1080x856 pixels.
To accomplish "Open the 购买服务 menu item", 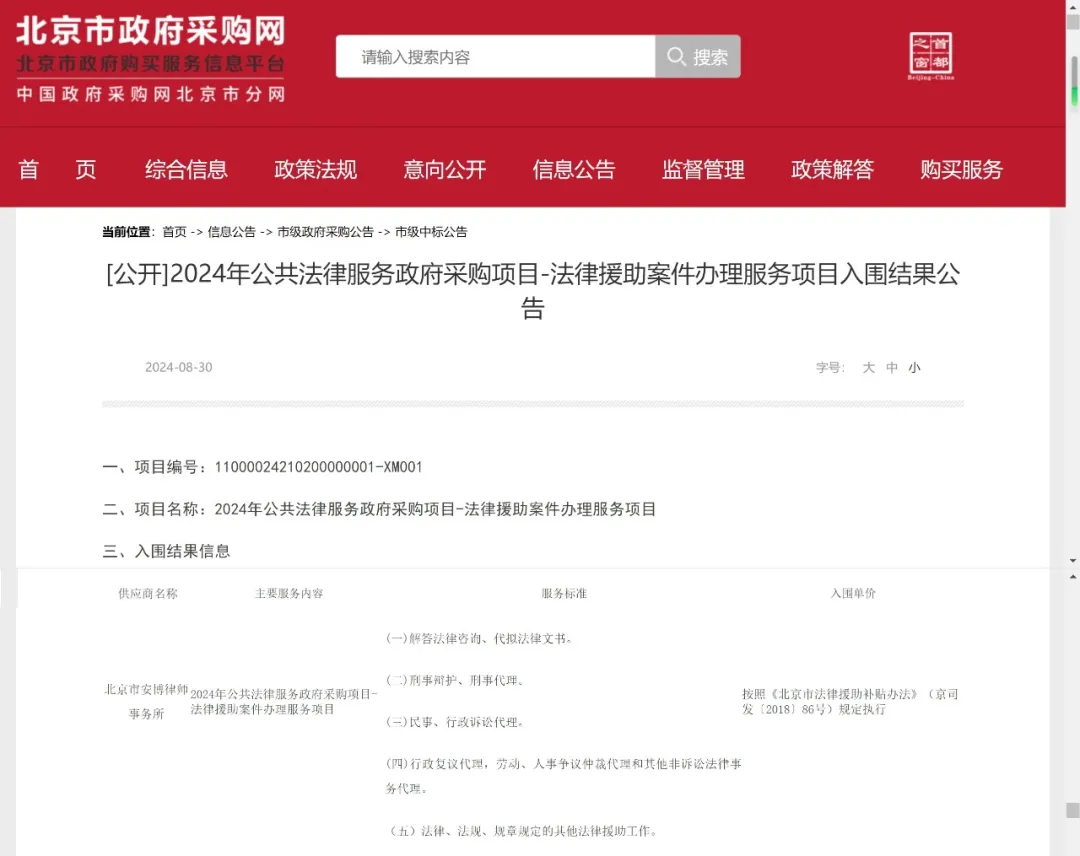I will pyautogui.click(x=962, y=169).
